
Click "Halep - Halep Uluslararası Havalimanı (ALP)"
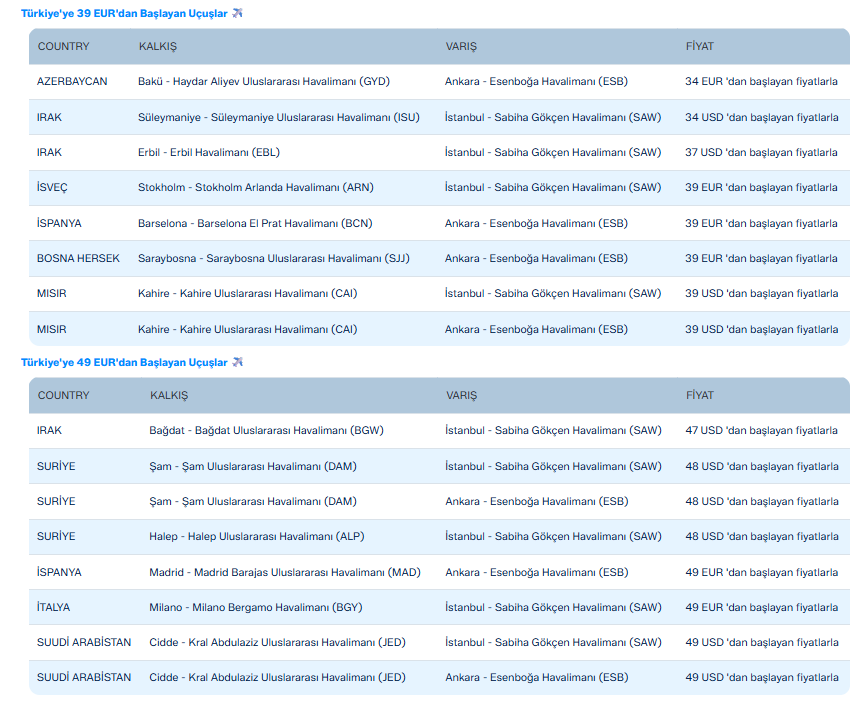click(x=257, y=537)
